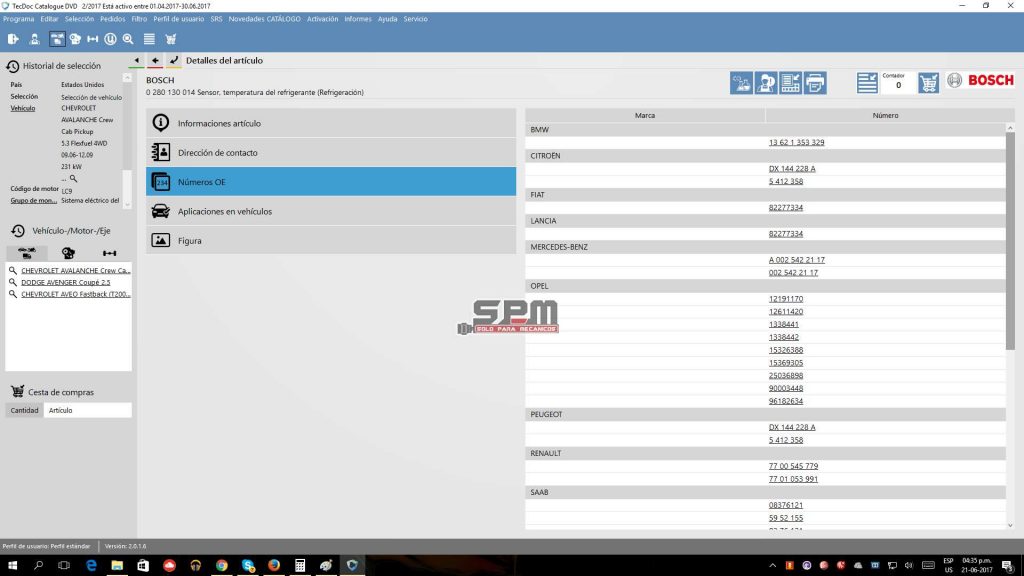Click the Número column header
This screenshot has width=1024, height=576.
885,116
